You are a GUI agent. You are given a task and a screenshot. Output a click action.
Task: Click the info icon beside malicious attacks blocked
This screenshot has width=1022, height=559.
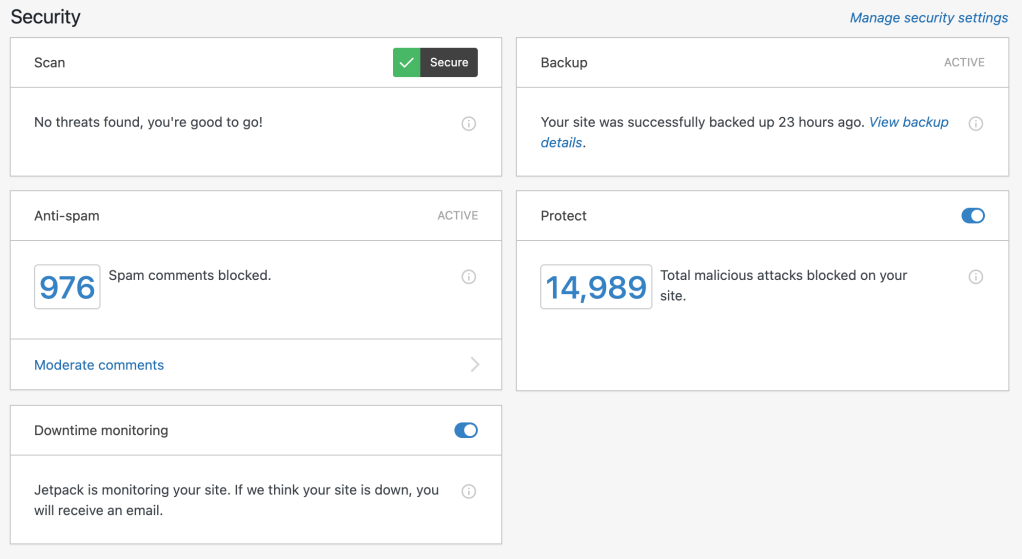tap(976, 277)
